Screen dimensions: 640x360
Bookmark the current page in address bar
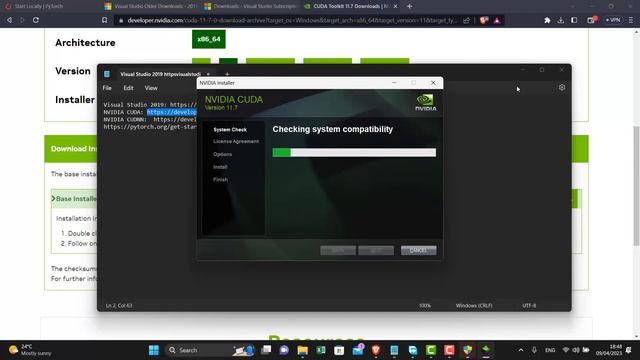(x=104, y=20)
